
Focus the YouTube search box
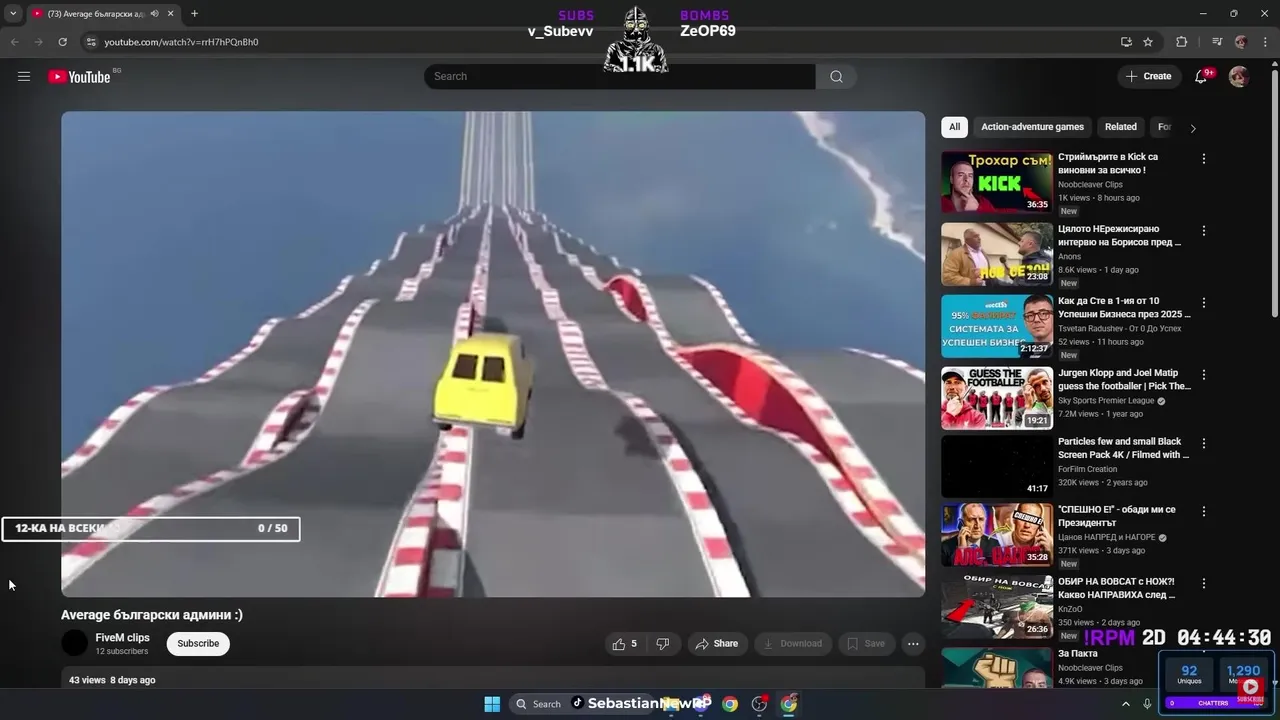[x=620, y=76]
